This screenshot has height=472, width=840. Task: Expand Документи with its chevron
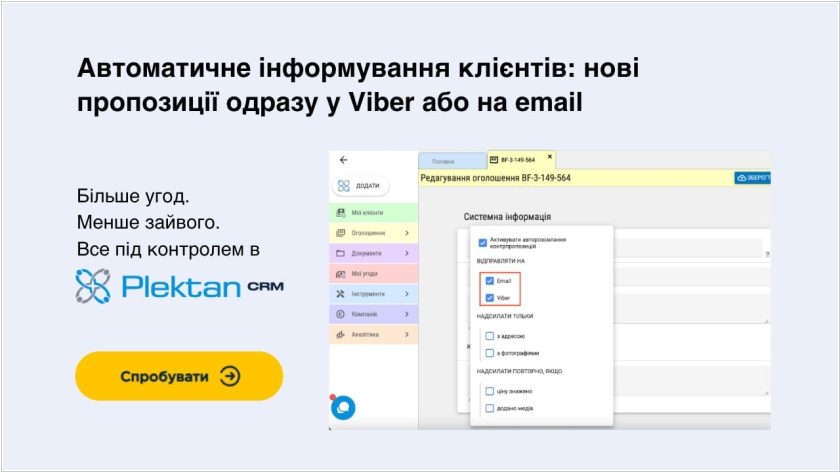coord(407,253)
